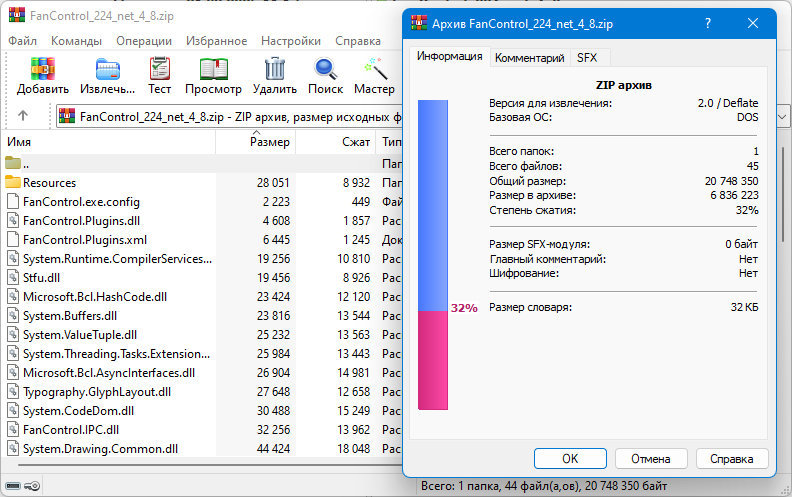Click the Отмена button
792x497 pixels.
pos(651,459)
